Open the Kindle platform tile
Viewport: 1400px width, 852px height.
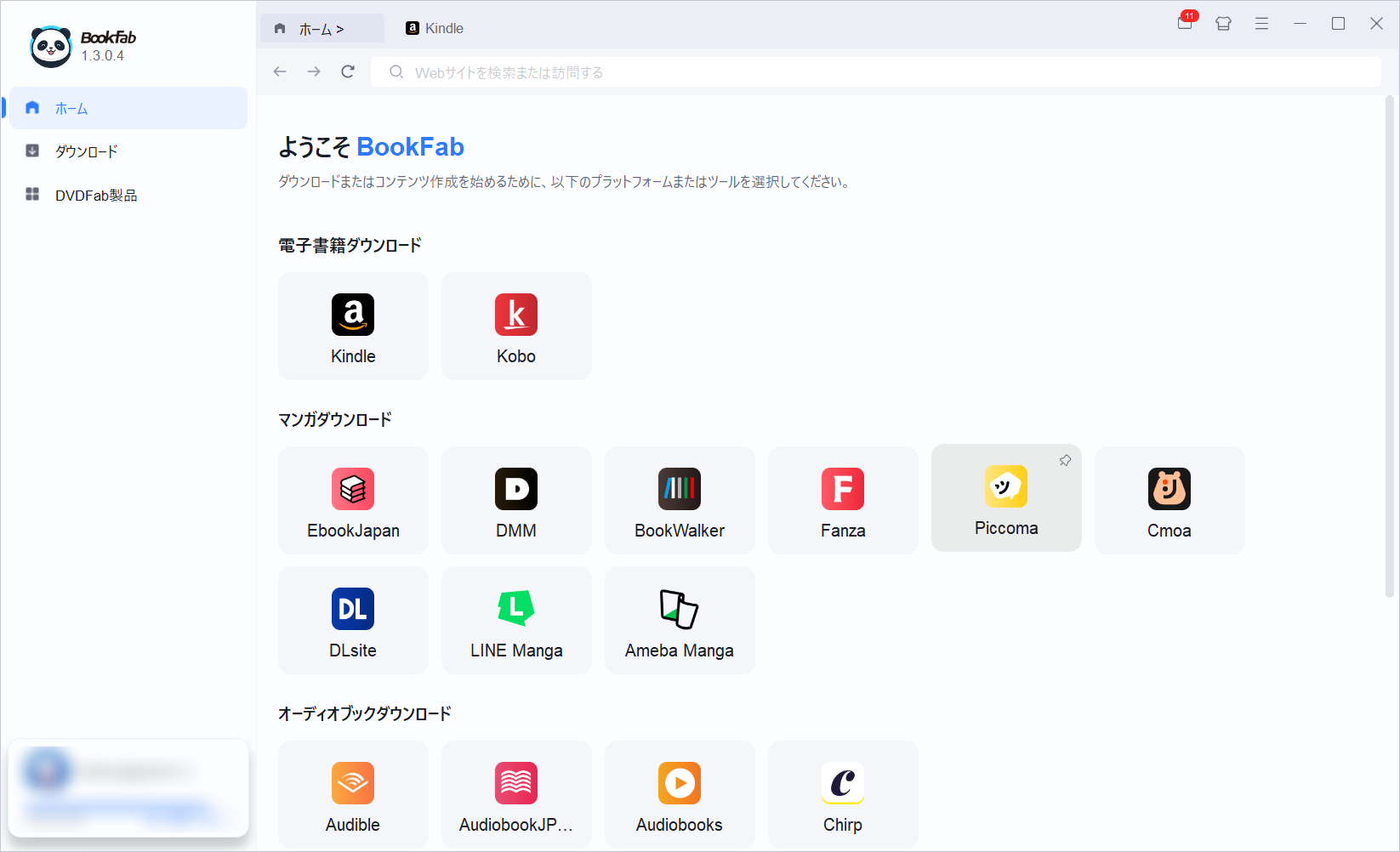(353, 326)
